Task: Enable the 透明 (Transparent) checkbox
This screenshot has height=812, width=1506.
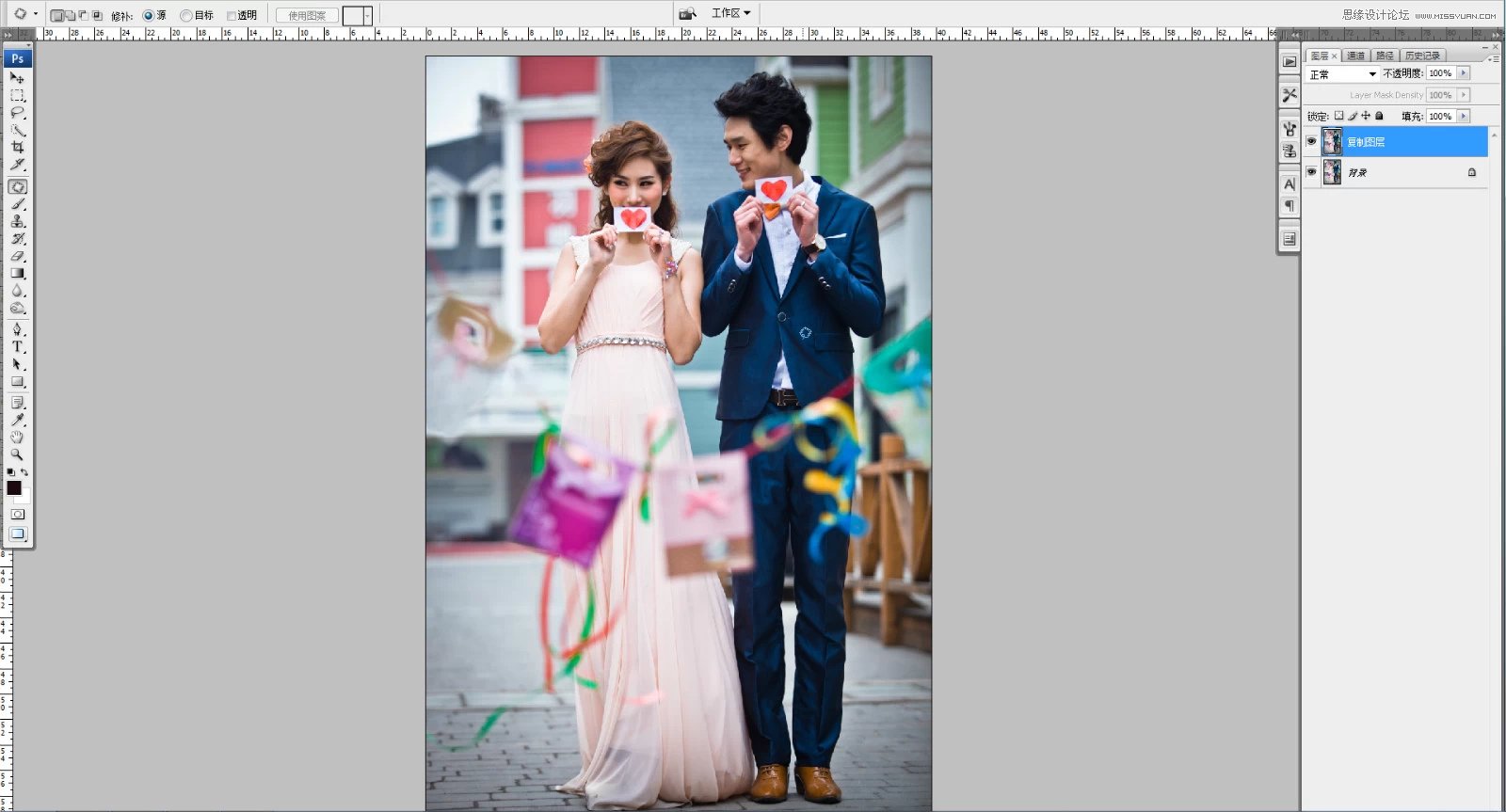Action: click(232, 15)
